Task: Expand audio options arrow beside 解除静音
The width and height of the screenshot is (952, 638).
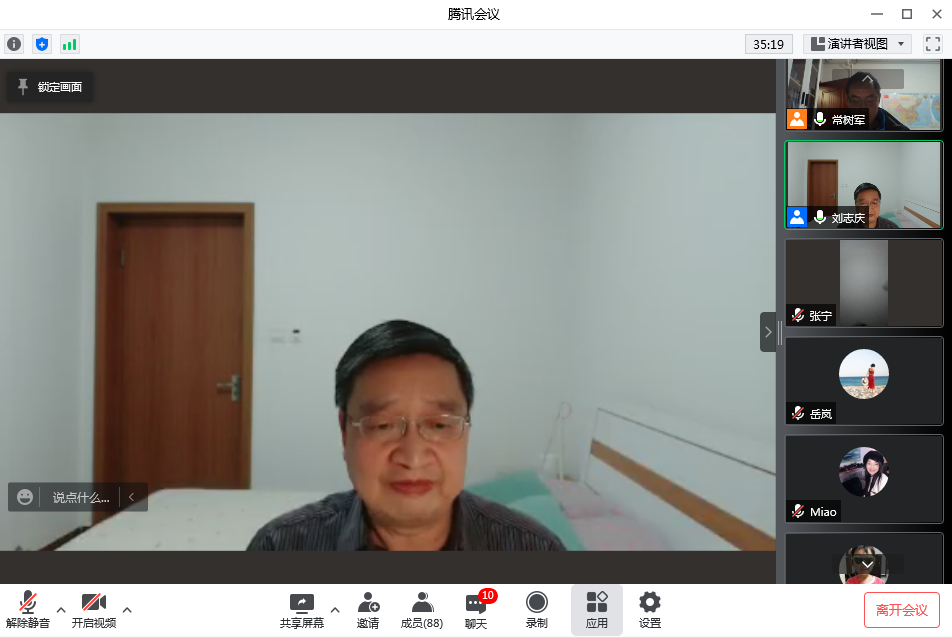Action: tap(61, 609)
